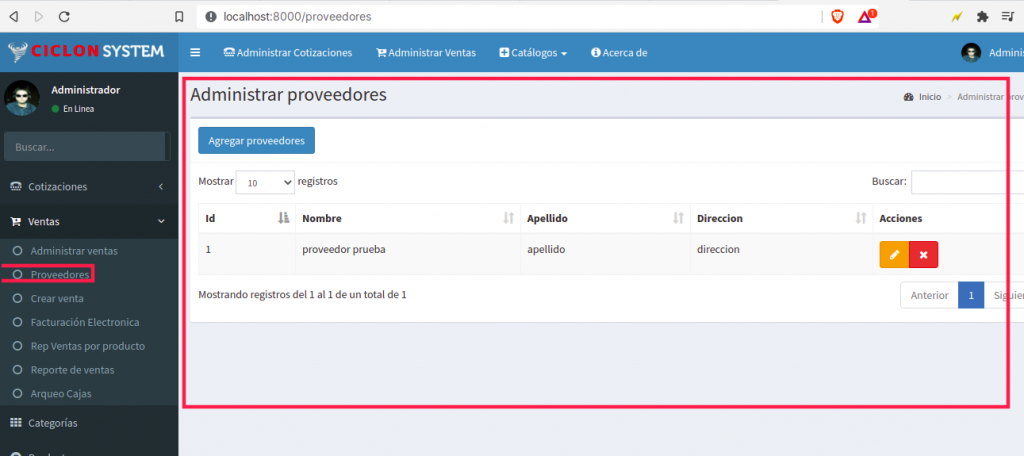Click the yellow edit pencil icon

(x=894, y=255)
